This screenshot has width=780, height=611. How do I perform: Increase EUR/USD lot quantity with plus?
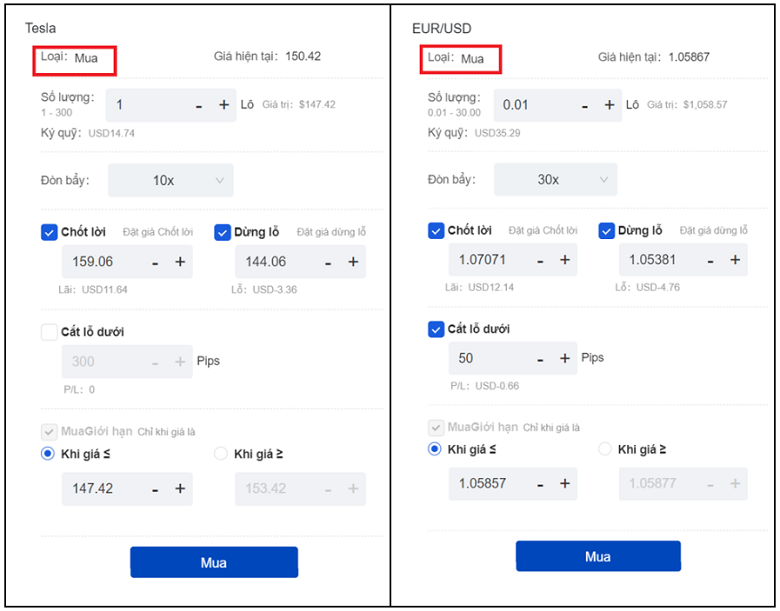click(609, 105)
